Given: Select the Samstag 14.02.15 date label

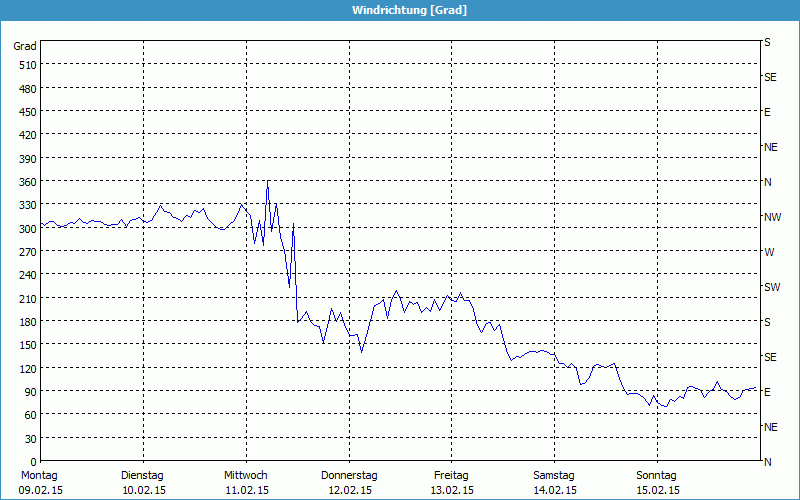Looking at the screenshot, I should coord(554,482).
